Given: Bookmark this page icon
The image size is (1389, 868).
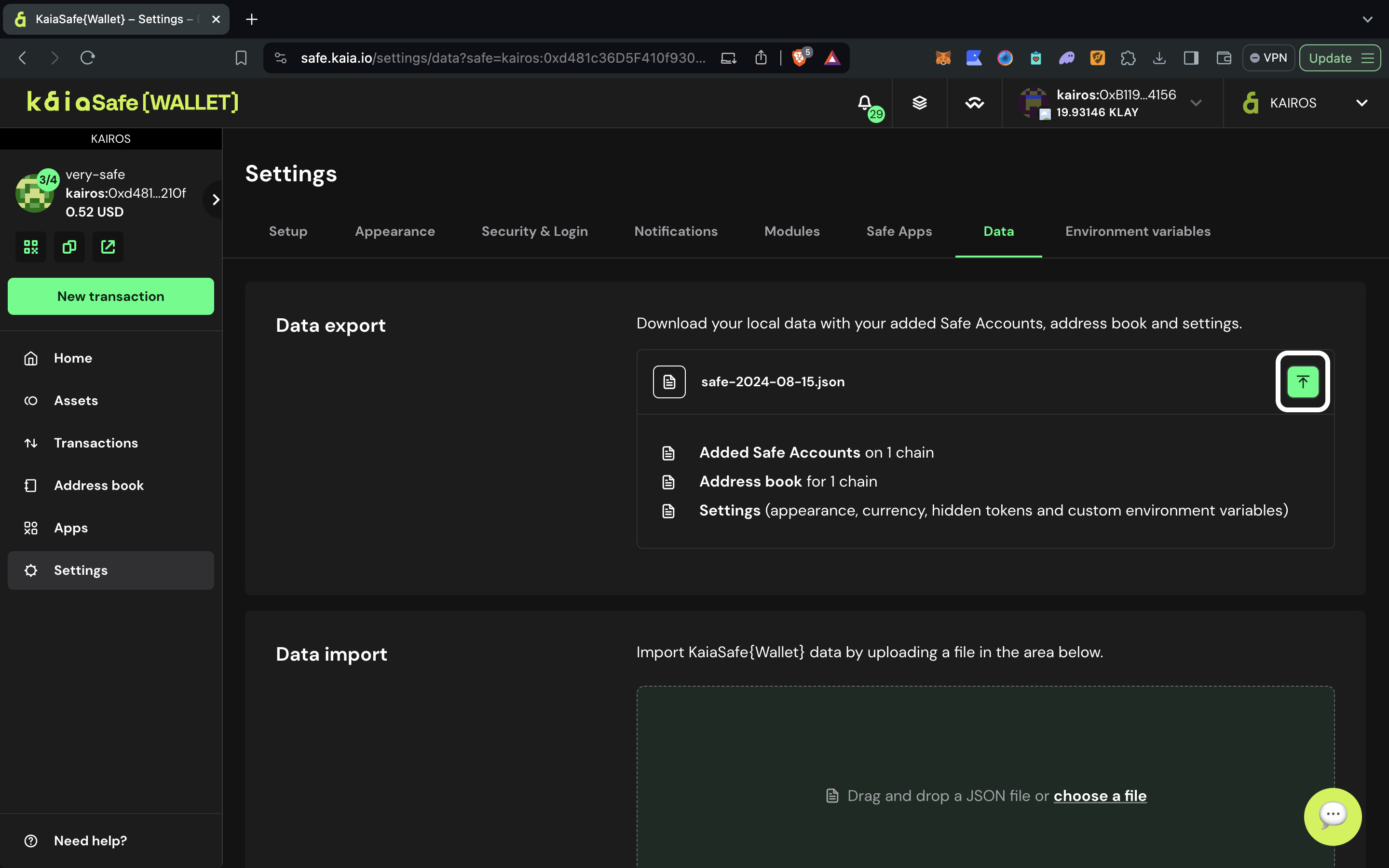Looking at the screenshot, I should tap(241, 58).
